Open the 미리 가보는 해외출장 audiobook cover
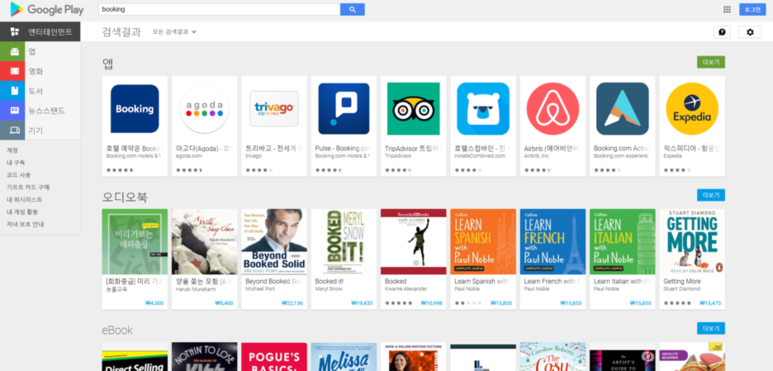This screenshot has width=773, height=371. point(135,241)
